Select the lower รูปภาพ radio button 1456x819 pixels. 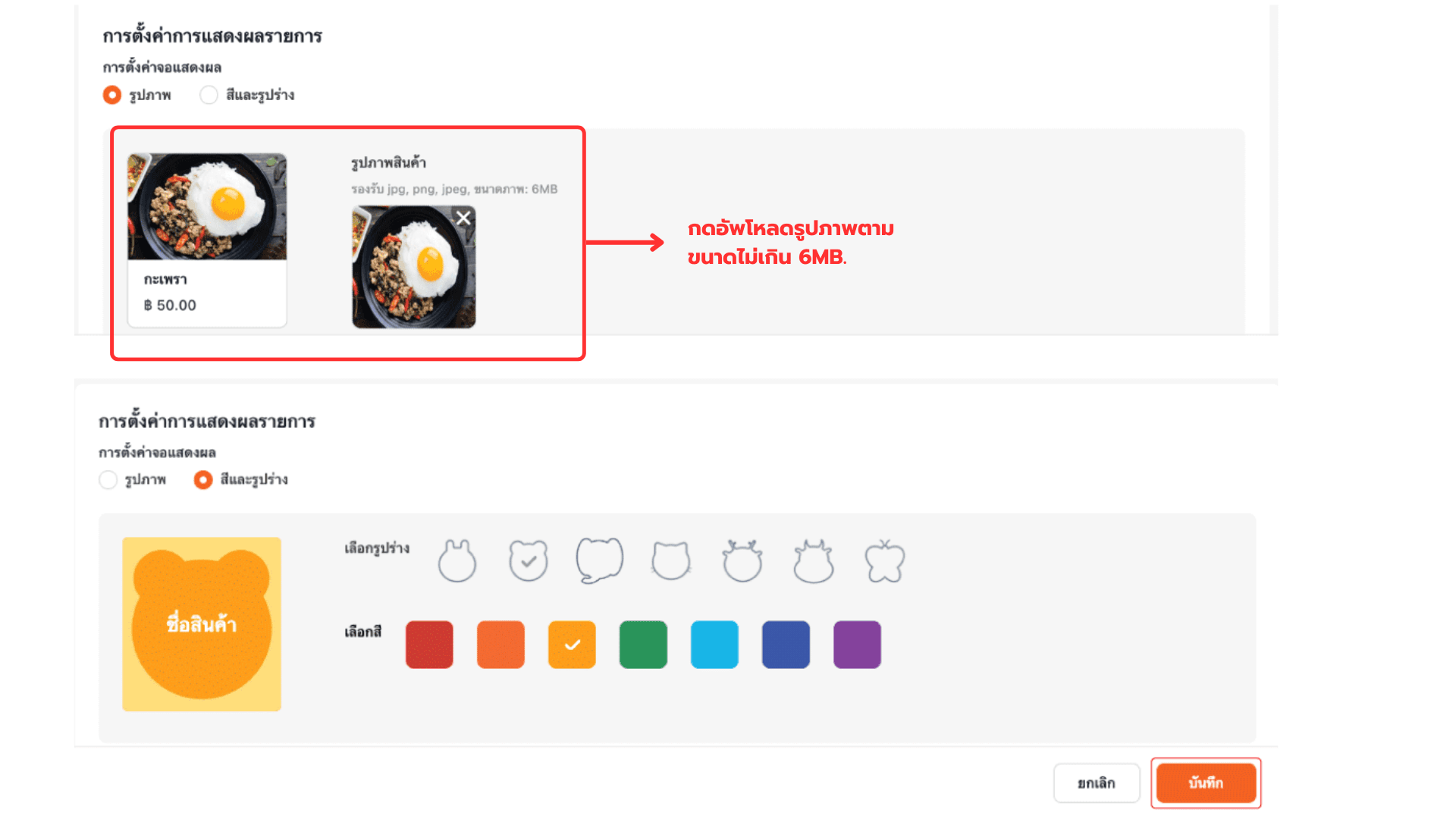[108, 480]
